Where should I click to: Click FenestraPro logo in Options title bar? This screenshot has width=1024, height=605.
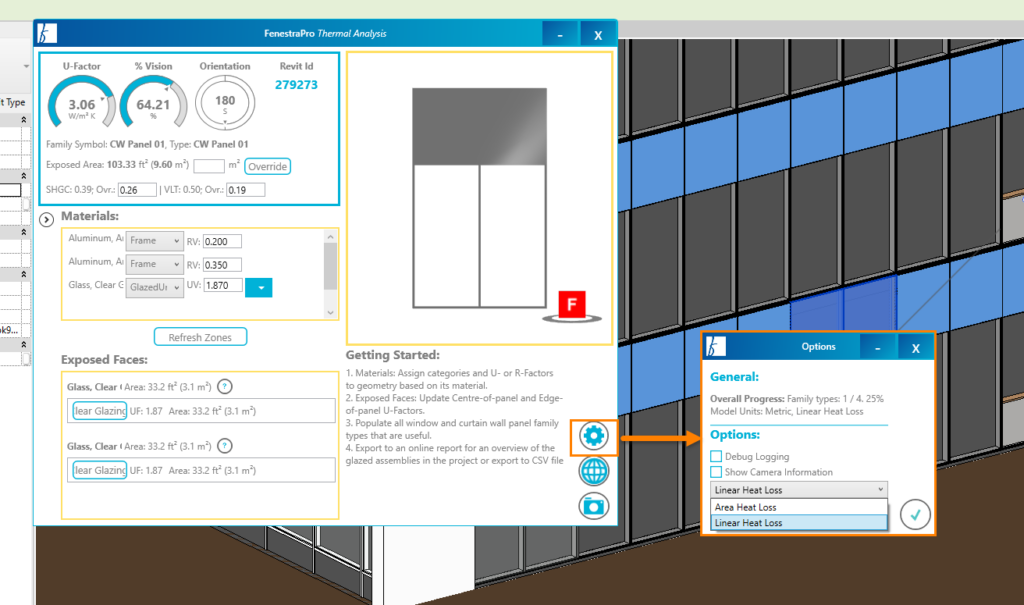716,347
